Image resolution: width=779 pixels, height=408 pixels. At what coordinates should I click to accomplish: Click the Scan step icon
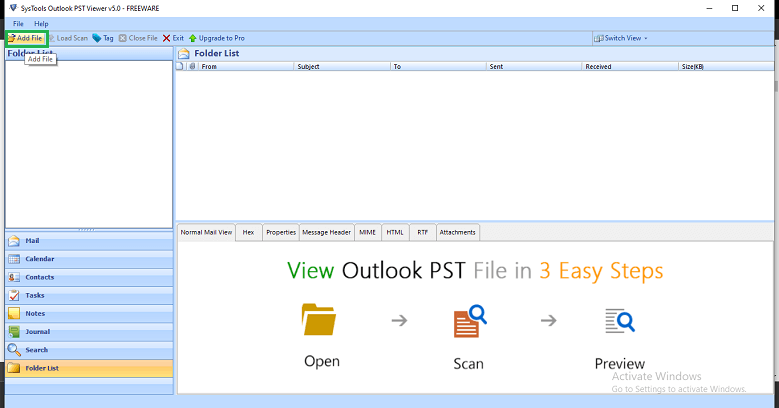[470, 321]
